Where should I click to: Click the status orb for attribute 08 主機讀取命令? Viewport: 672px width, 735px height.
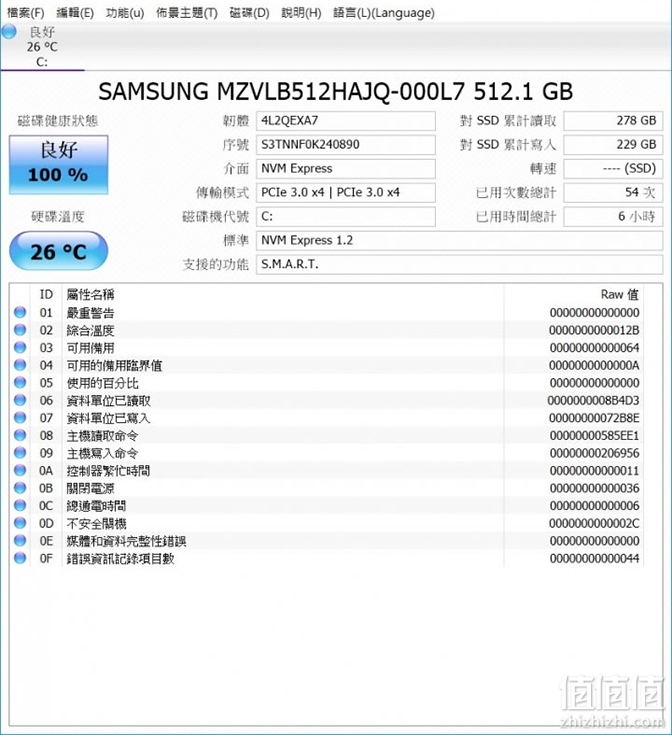pos(20,435)
